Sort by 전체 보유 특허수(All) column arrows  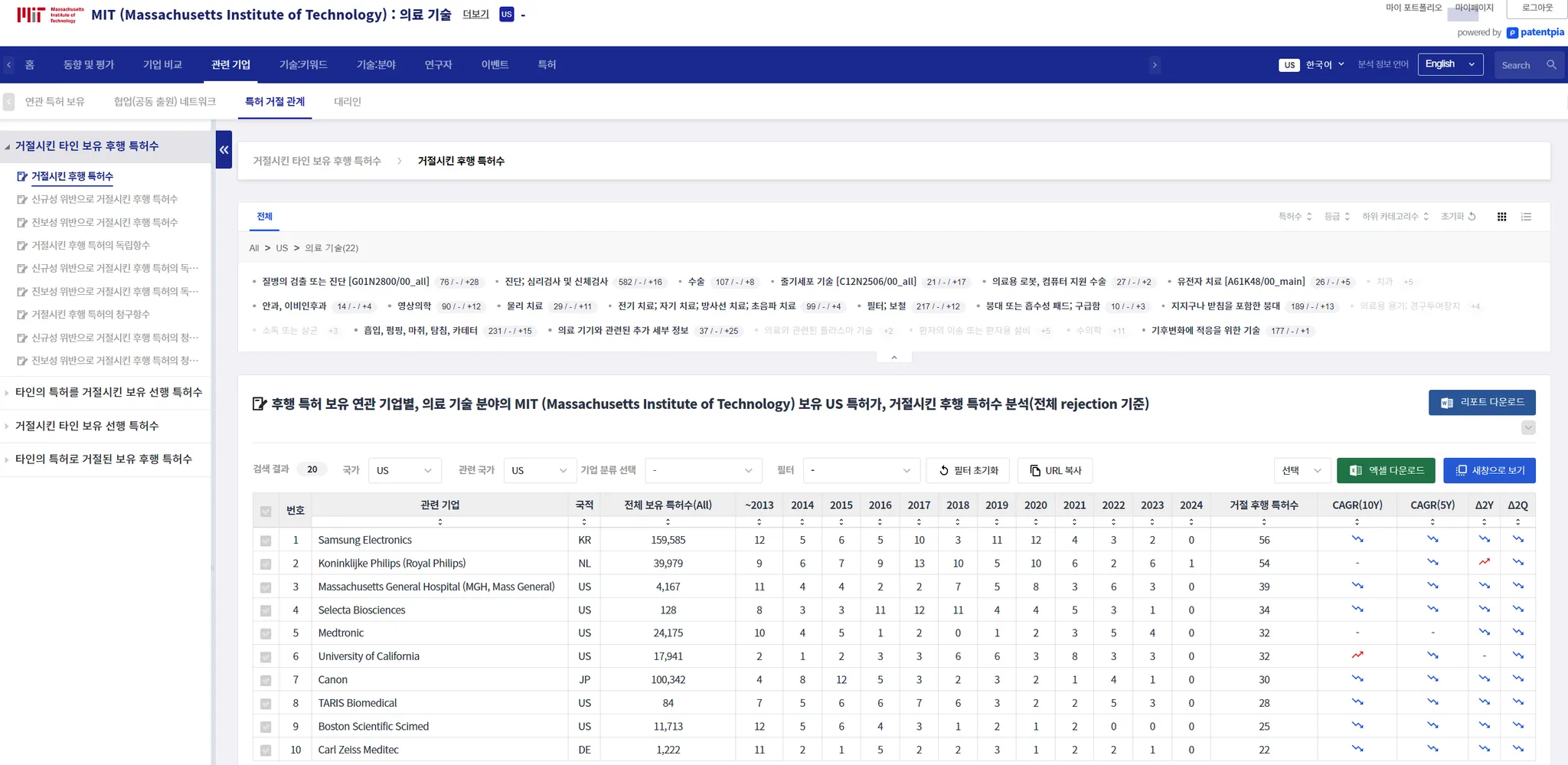click(668, 521)
